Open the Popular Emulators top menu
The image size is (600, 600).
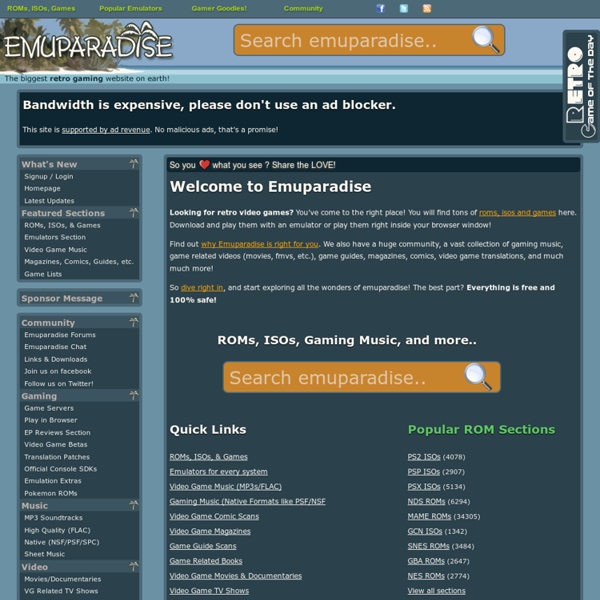(130, 8)
